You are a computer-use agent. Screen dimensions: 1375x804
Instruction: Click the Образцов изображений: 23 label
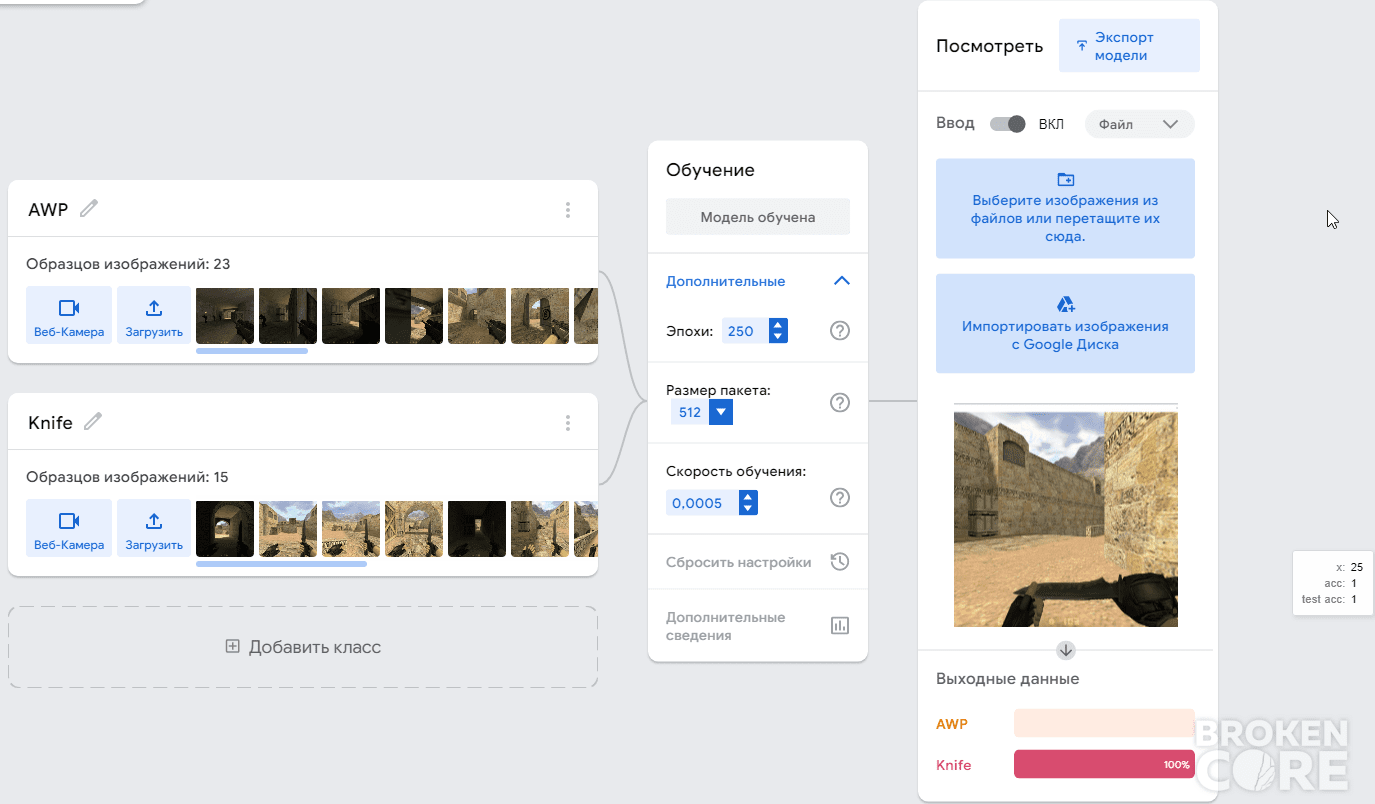click(x=128, y=264)
